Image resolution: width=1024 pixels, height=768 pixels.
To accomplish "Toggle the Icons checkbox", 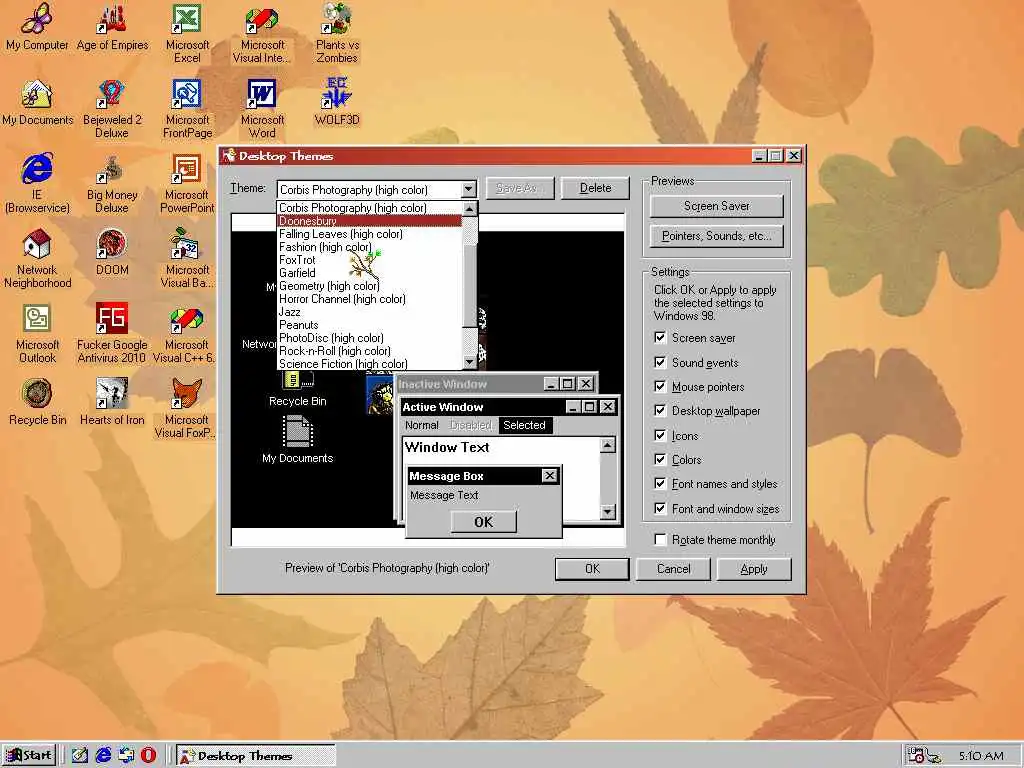I will 660,435.
